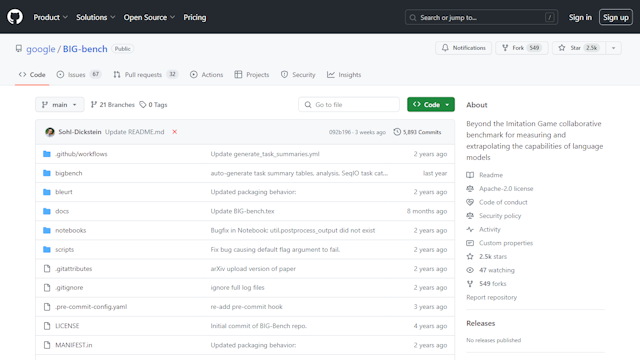The height and width of the screenshot is (360, 640).
Task: Go to Sign in
Action: [580, 17]
